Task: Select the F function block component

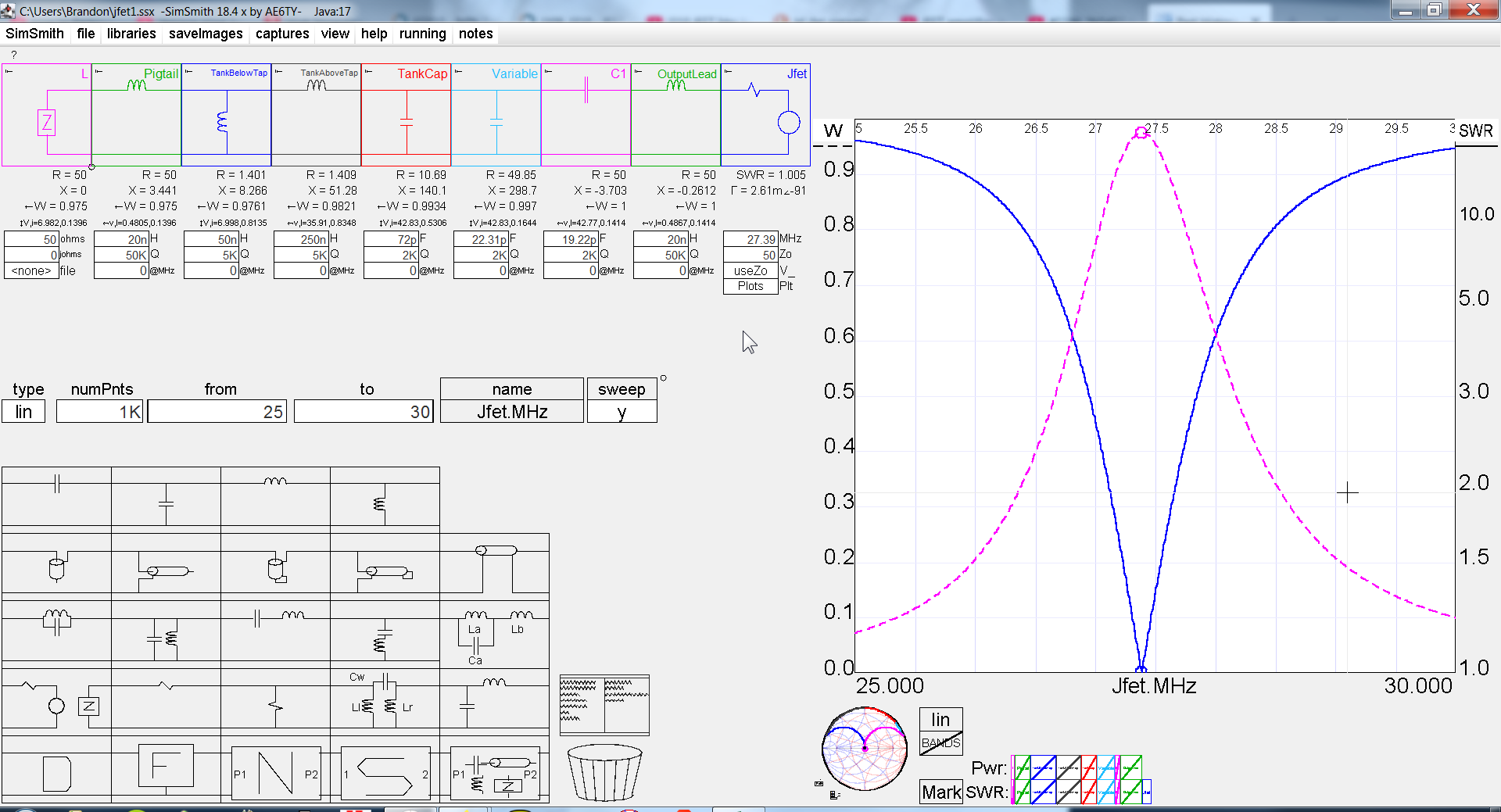Action: [166, 766]
